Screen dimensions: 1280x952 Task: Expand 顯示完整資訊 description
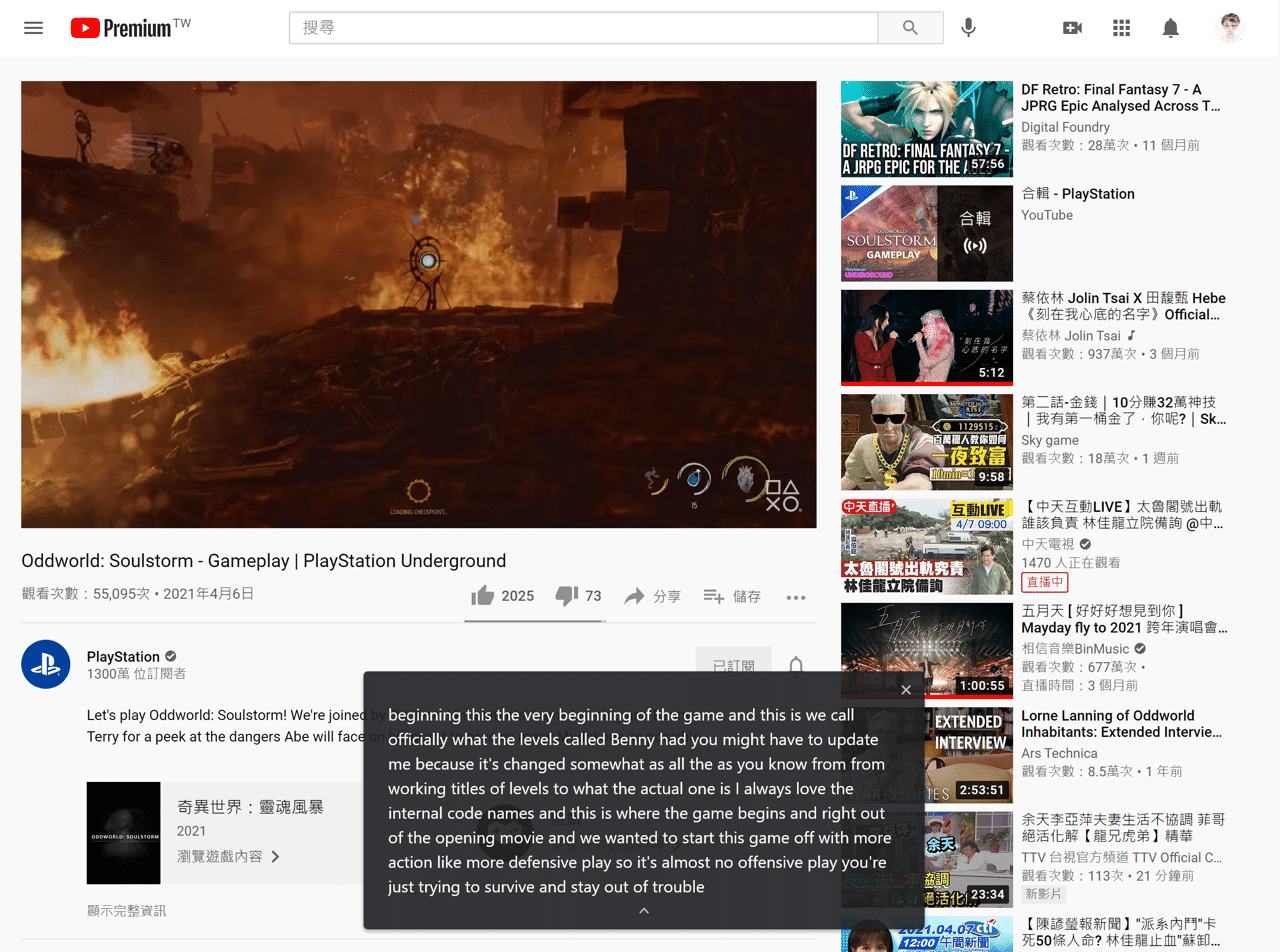[x=126, y=910]
